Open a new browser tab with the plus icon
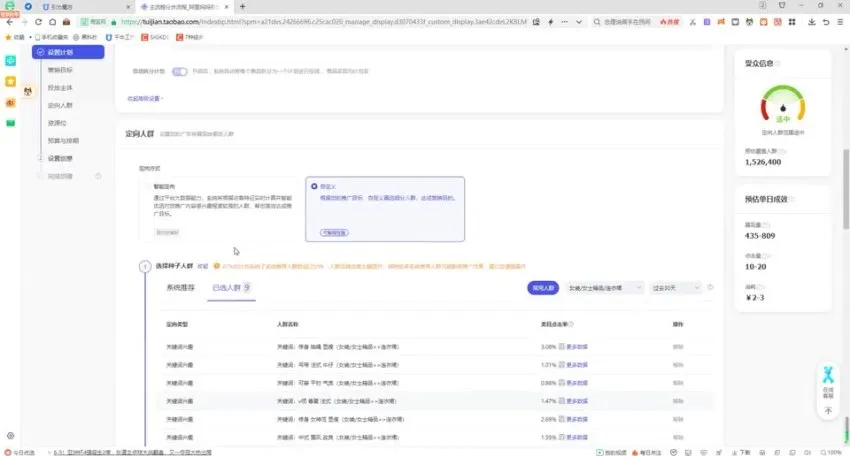 [242, 7]
